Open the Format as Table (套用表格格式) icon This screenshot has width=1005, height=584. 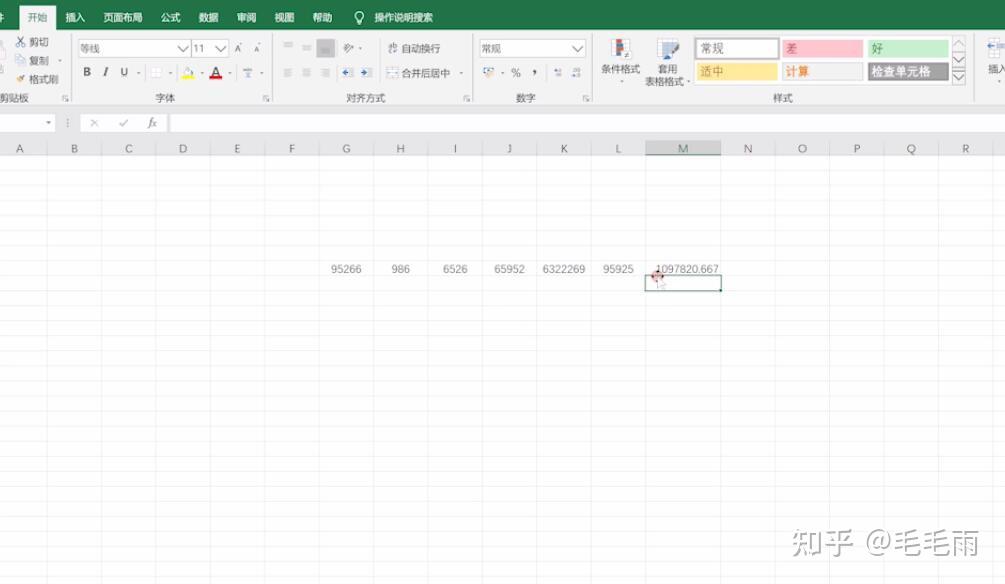[x=667, y=49]
